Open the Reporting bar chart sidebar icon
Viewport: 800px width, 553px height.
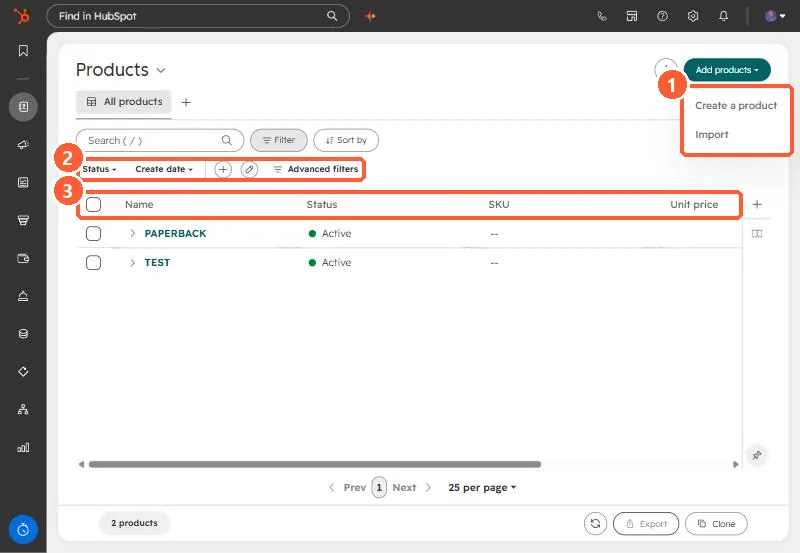23,447
